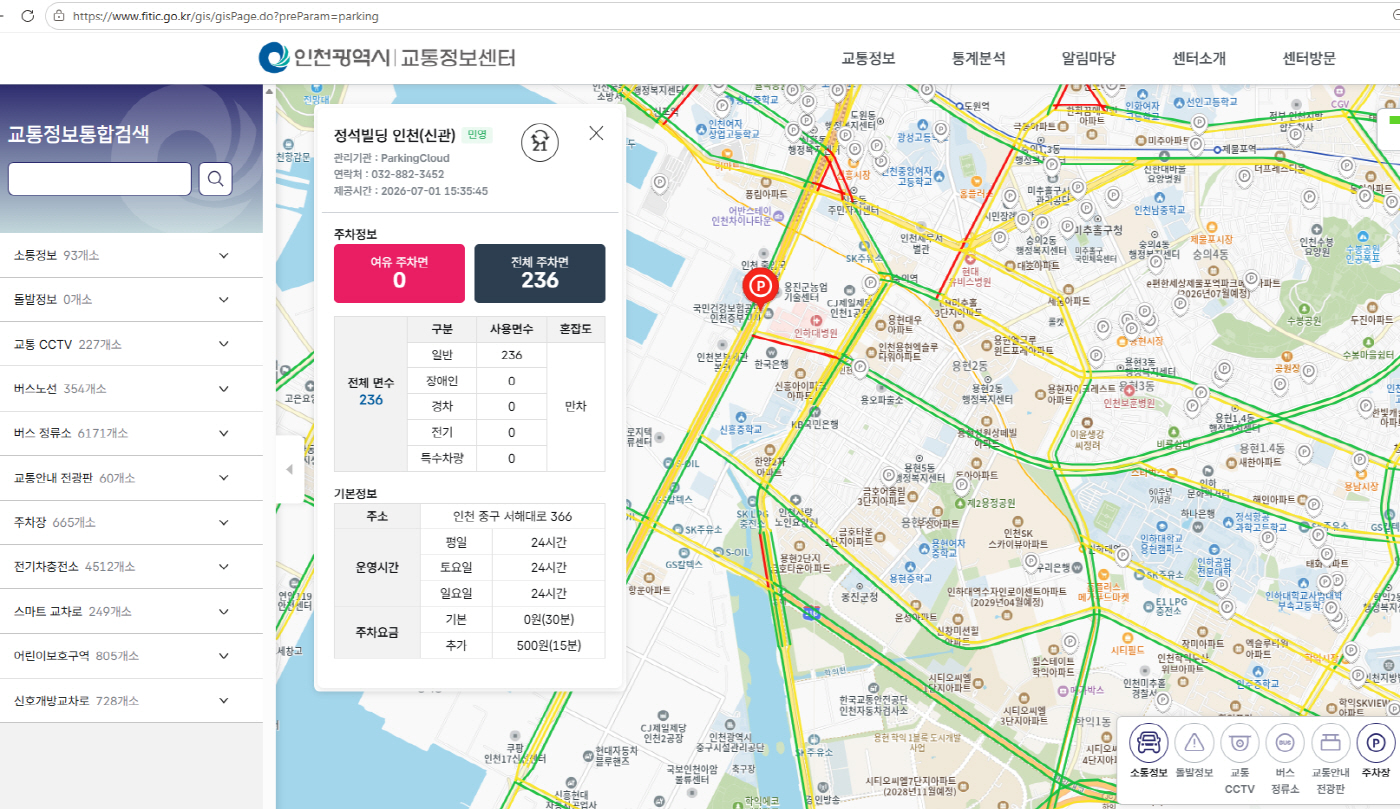Click the refresh countdown icon in popup
This screenshot has width=1400, height=809.
pos(540,143)
